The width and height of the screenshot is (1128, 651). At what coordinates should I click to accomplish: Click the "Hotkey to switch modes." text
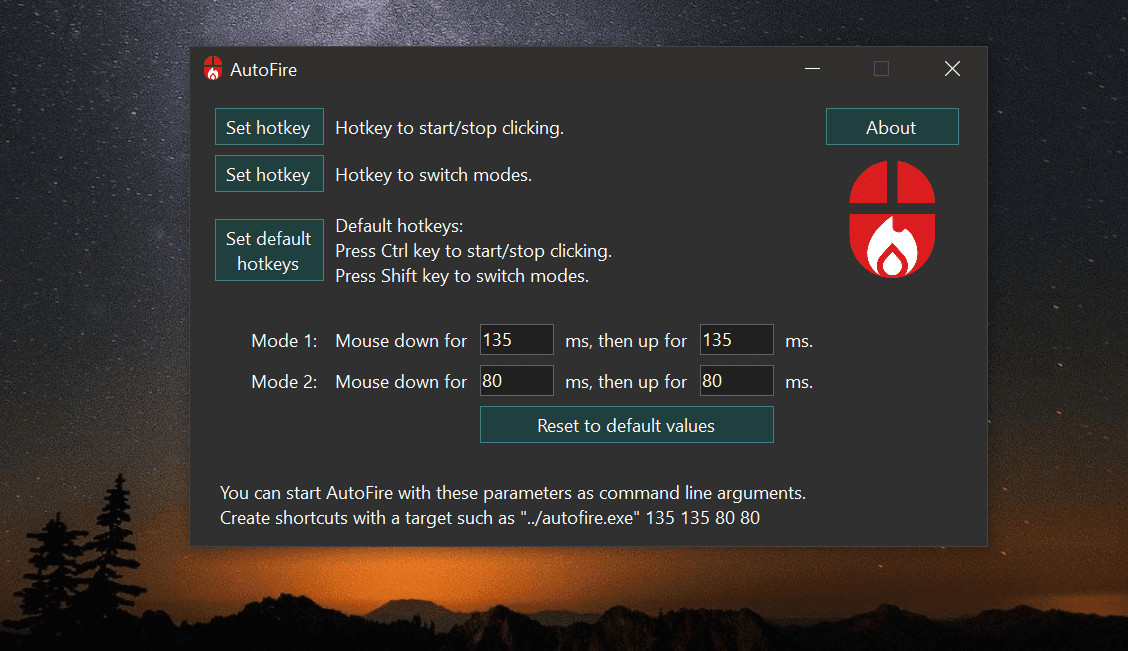click(x=434, y=175)
